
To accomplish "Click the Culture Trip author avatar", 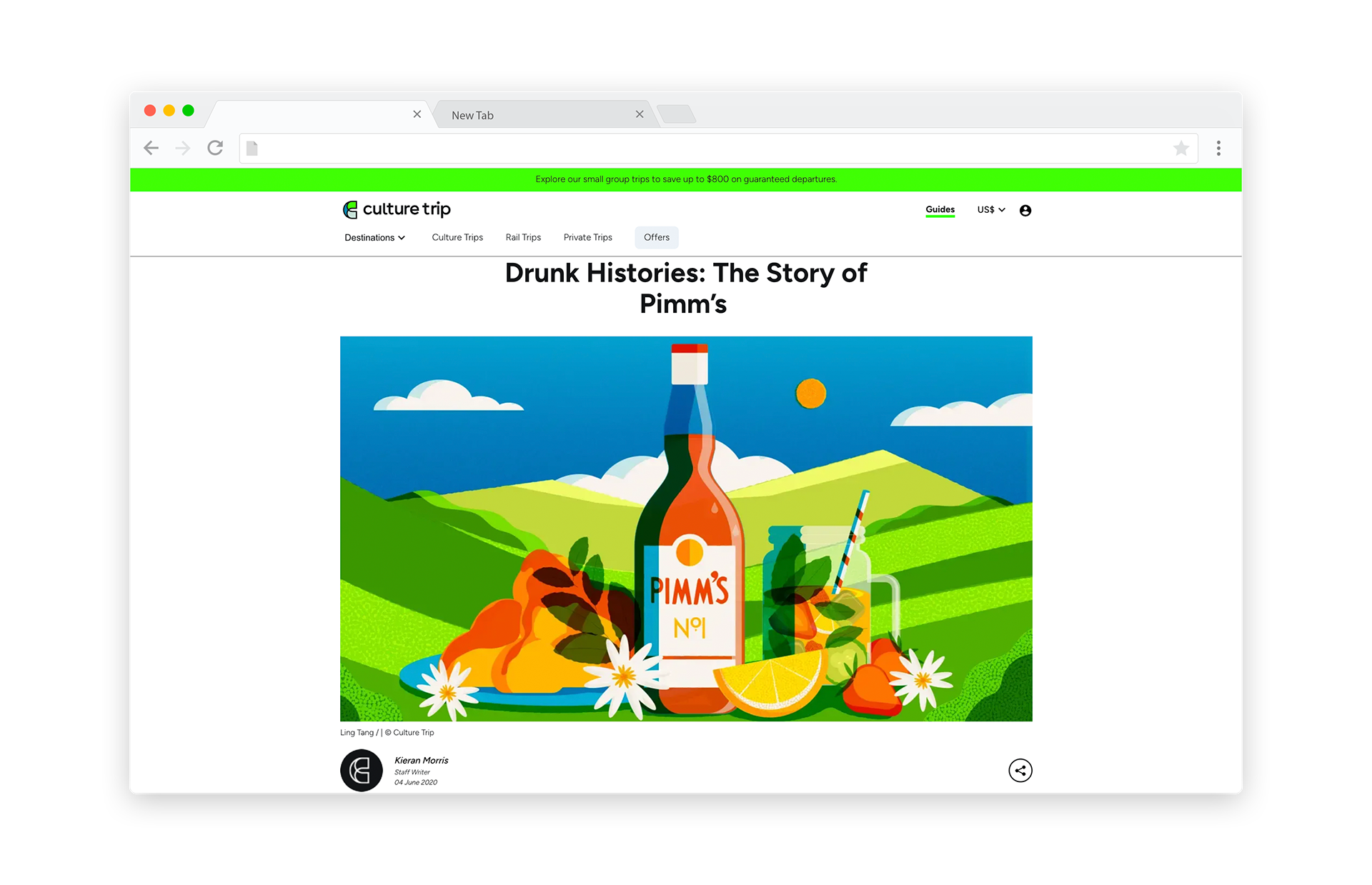I will coord(361,770).
